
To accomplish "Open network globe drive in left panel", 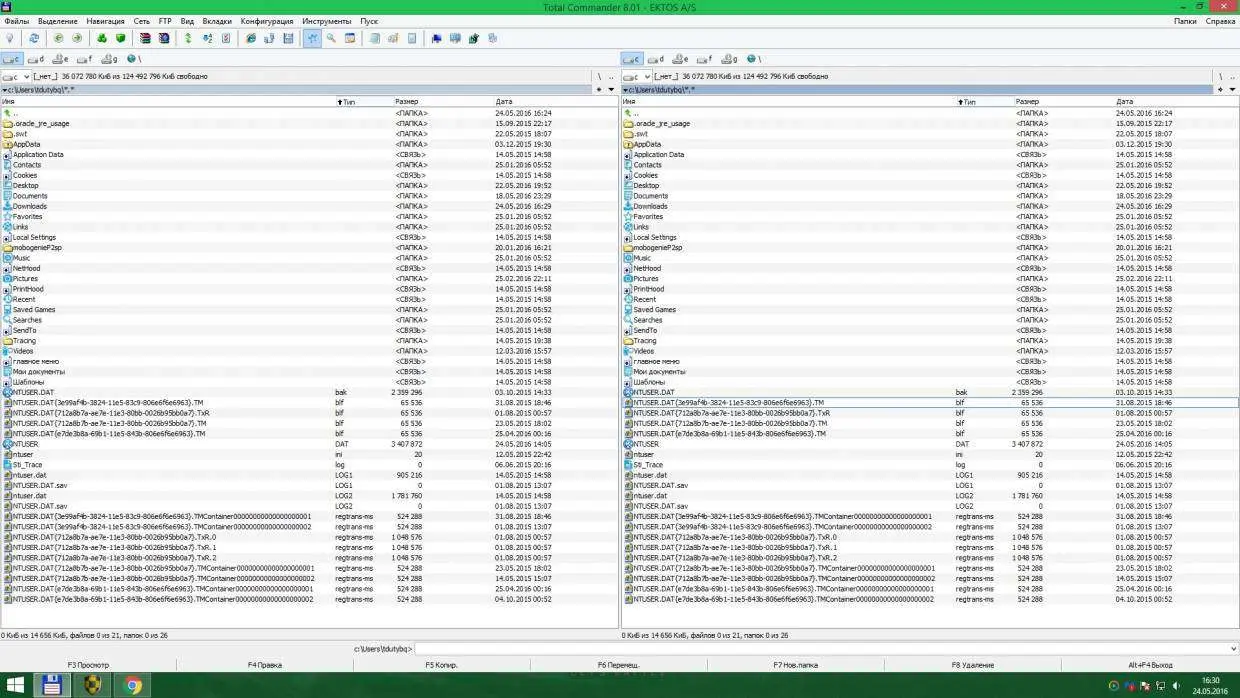I will tap(135, 59).
